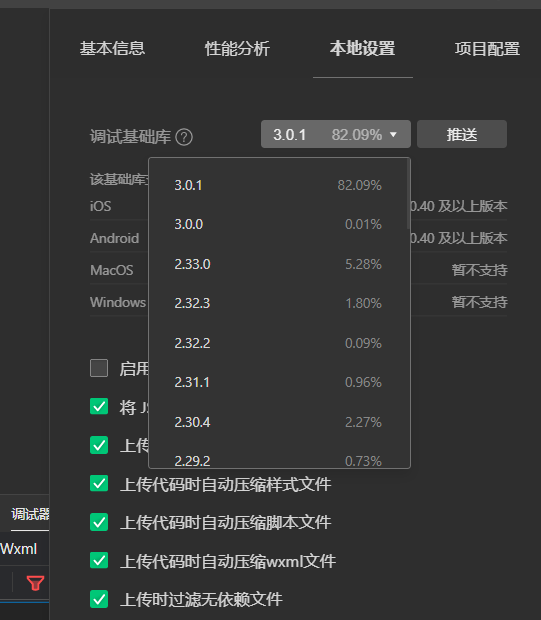Viewport: 541px width, 620px height.
Task: Switch to the 基本信息 tab
Action: coord(112,49)
